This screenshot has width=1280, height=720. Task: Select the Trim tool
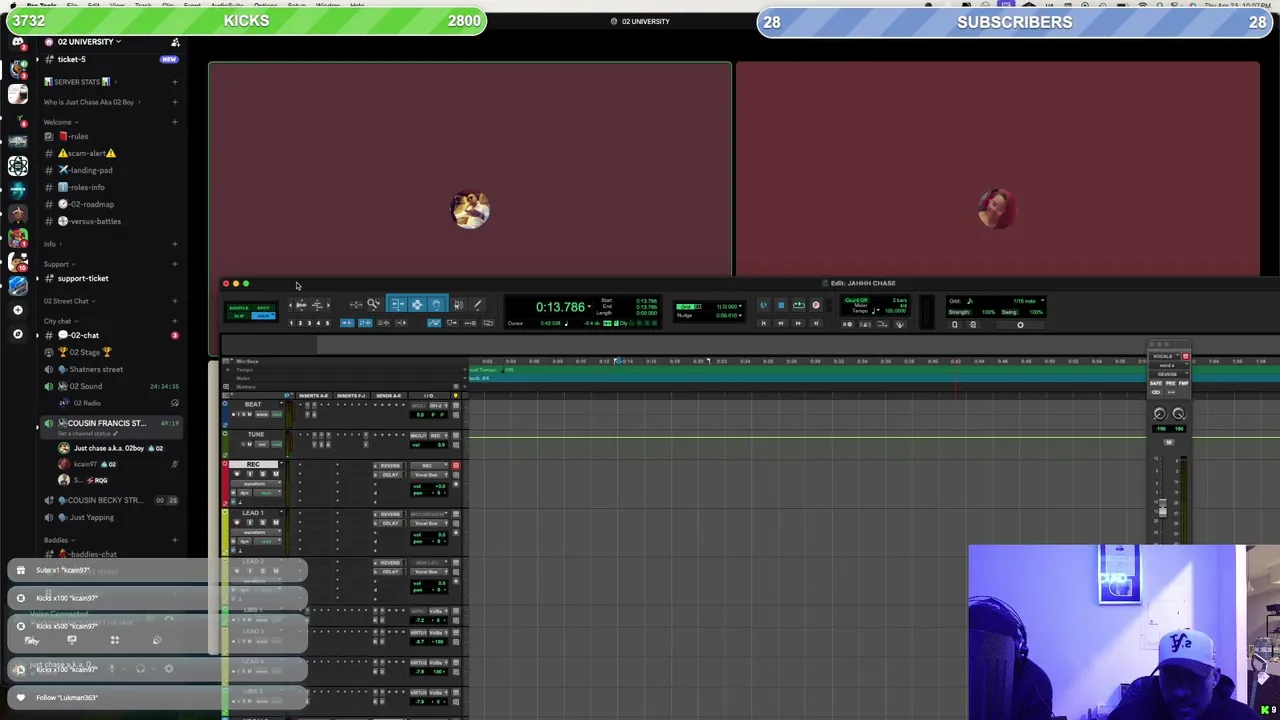(x=398, y=305)
